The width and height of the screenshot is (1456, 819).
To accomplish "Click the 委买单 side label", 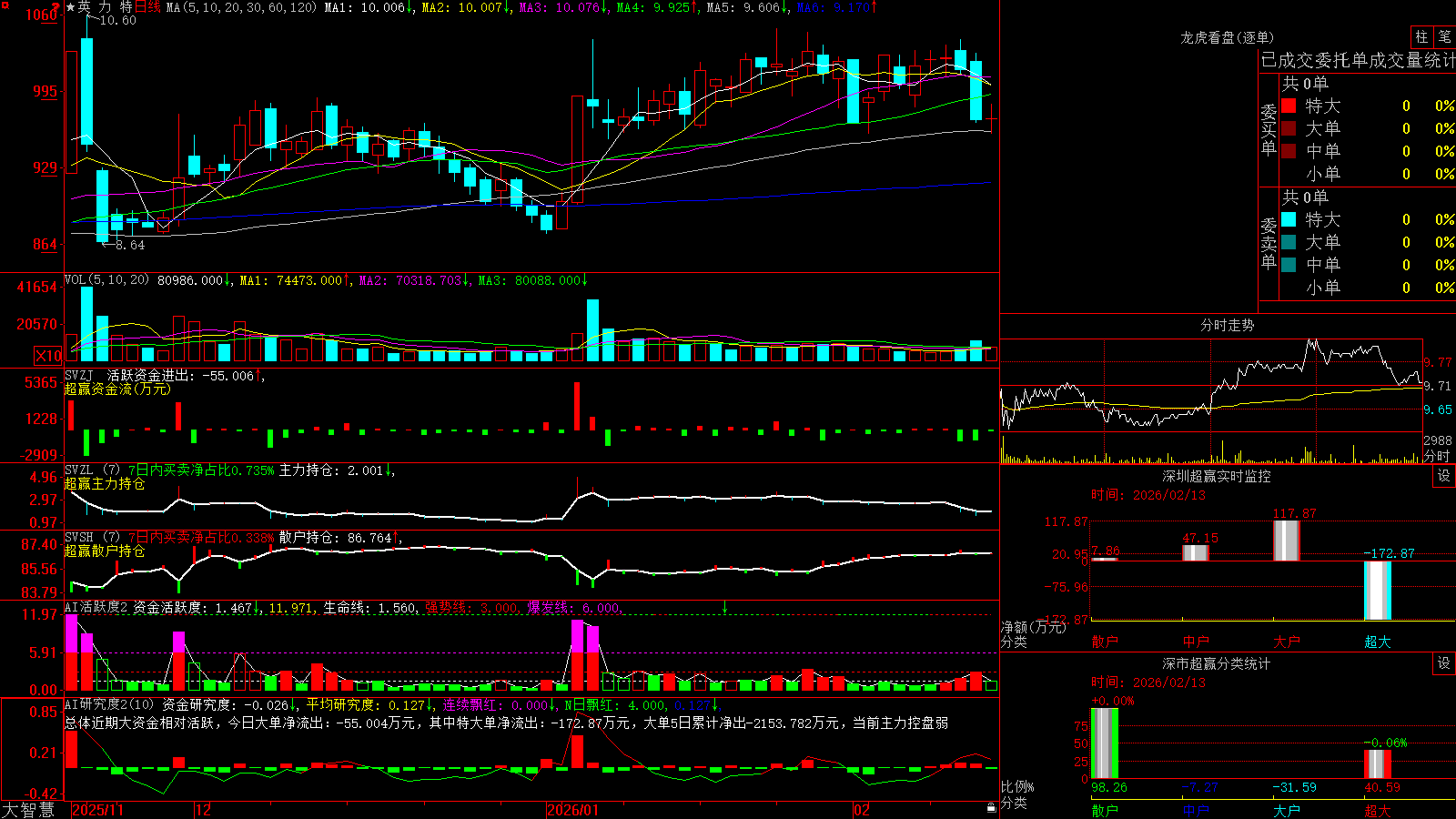I will pos(1269,129).
